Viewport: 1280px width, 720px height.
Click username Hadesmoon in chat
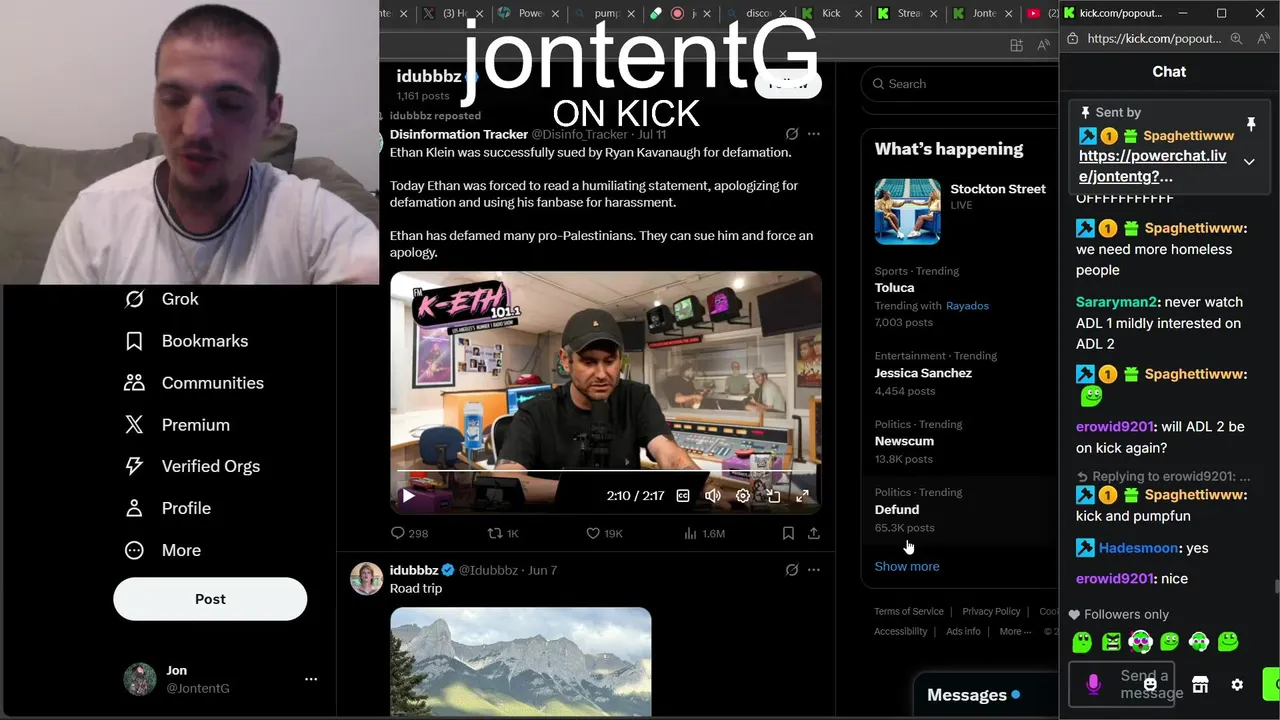[1138, 548]
